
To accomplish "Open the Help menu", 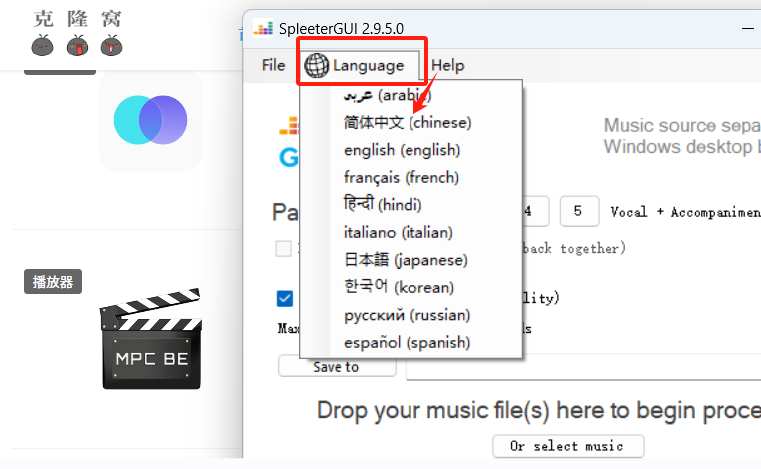I will coord(447,65).
